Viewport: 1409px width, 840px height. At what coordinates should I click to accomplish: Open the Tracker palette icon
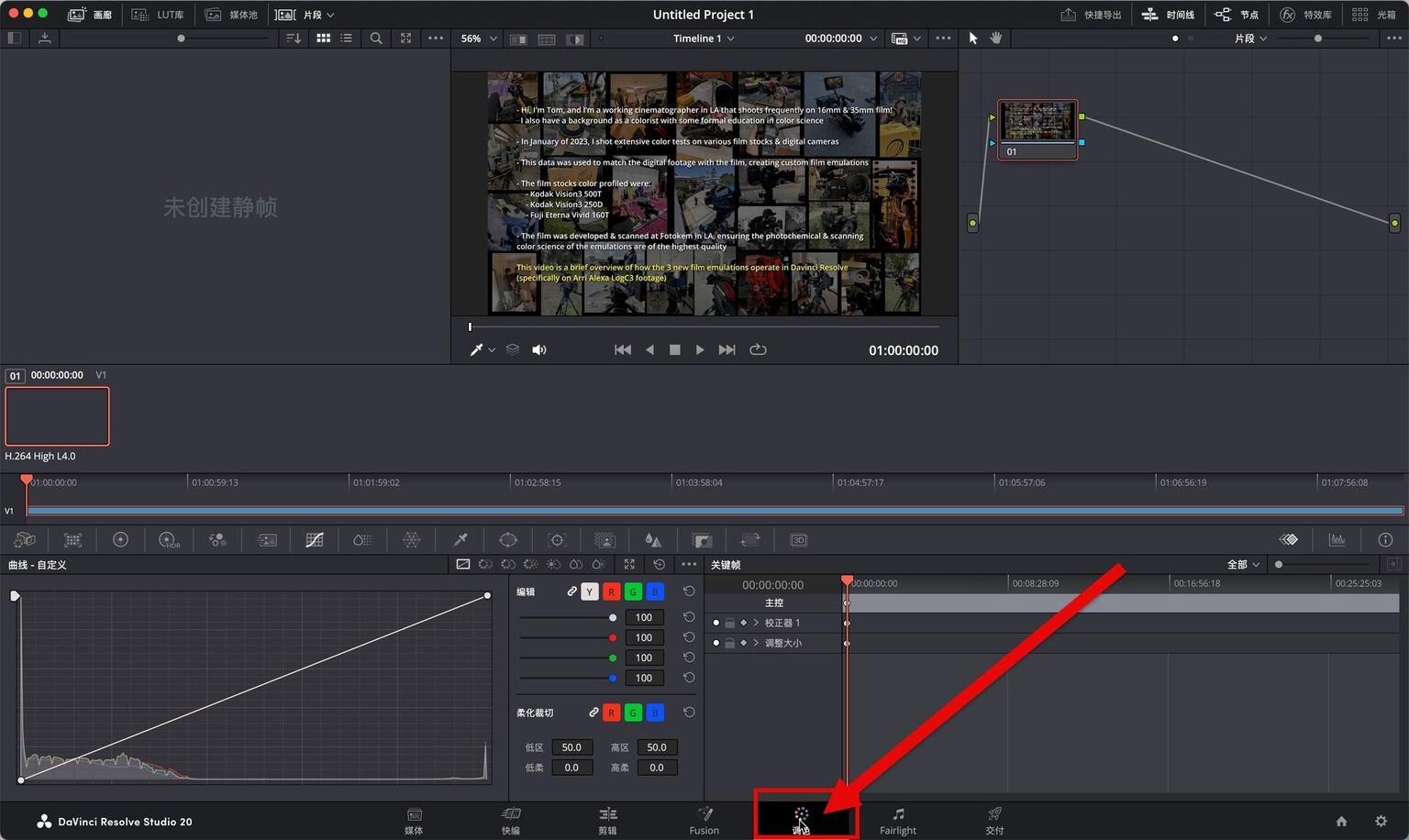tap(557, 540)
